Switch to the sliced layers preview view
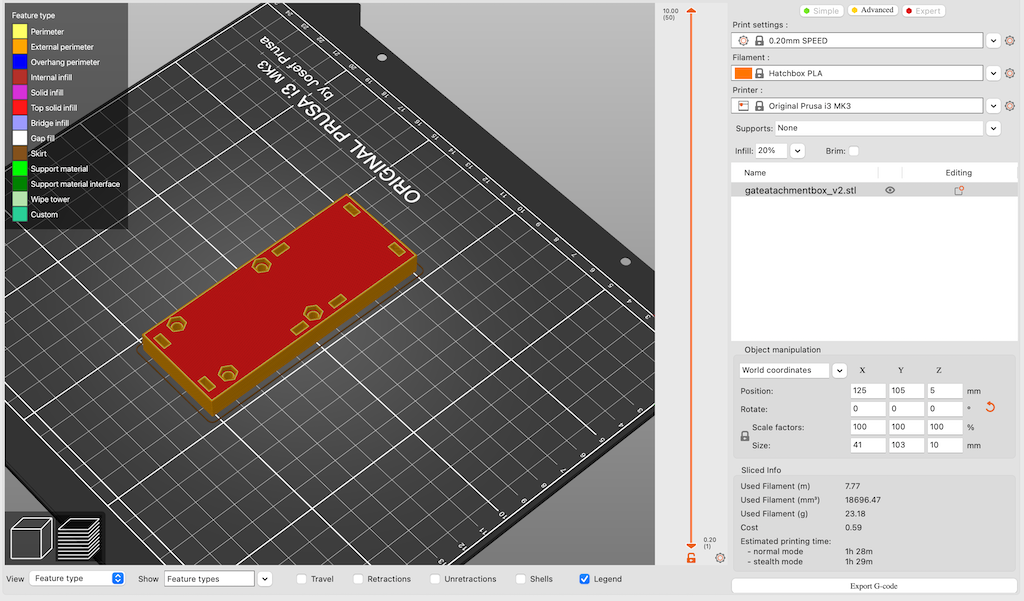 (x=78, y=538)
